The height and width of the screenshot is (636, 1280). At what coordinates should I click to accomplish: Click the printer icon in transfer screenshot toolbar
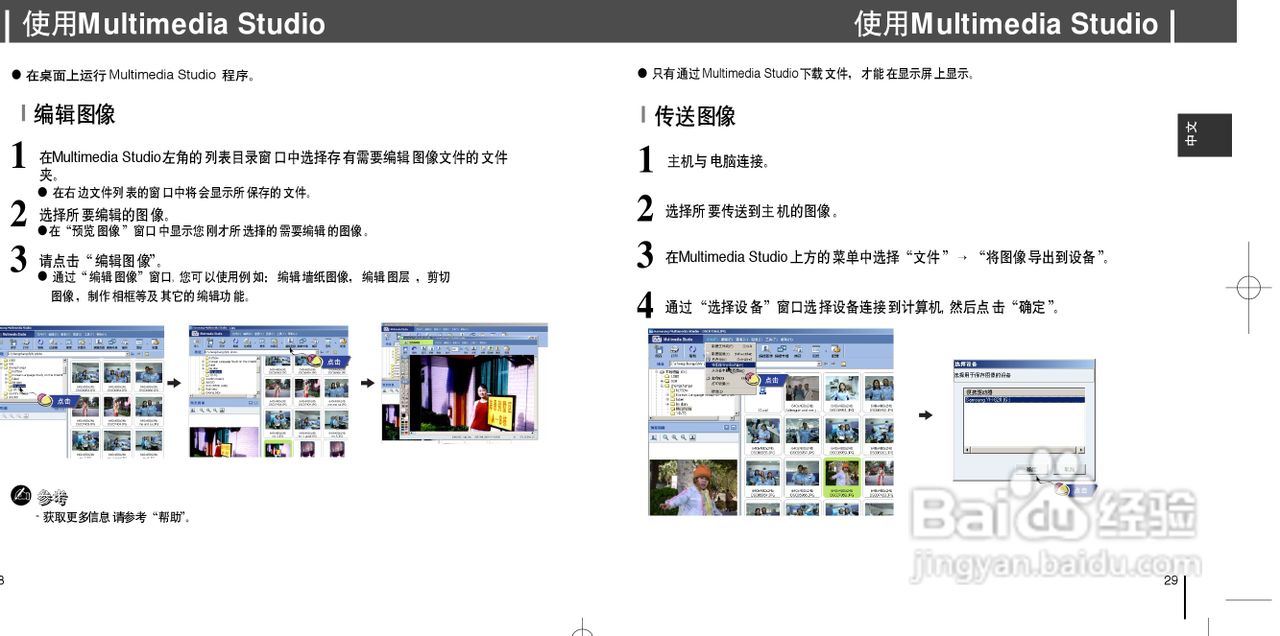[x=674, y=350]
